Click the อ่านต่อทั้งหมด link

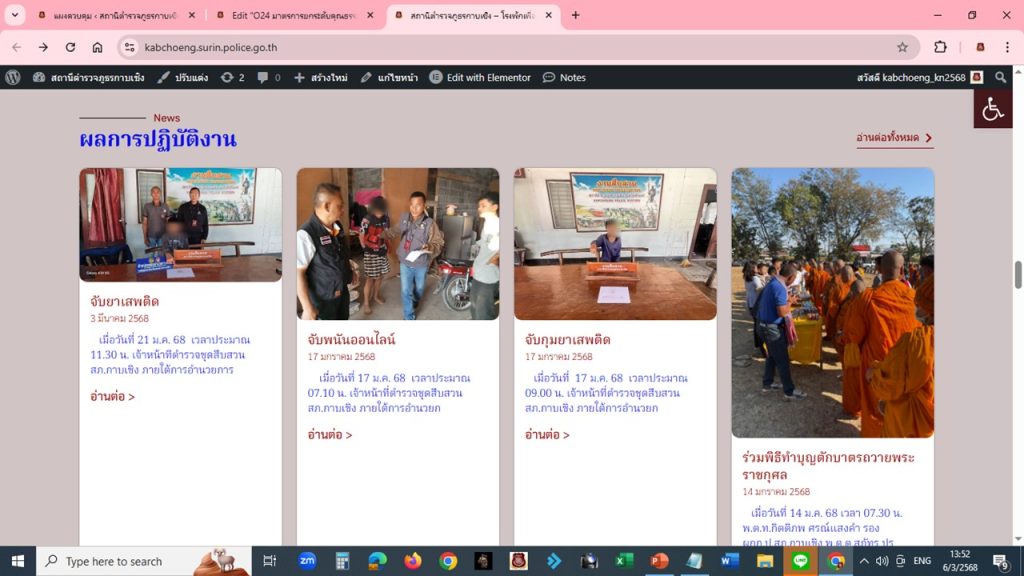(x=894, y=138)
